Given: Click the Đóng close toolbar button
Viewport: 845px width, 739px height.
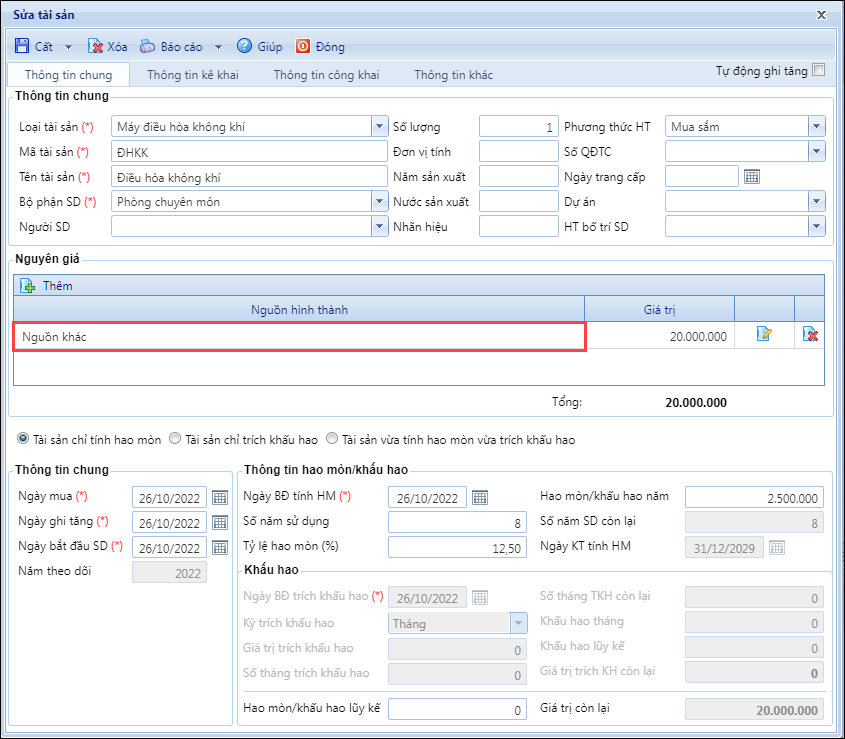Looking at the screenshot, I should tap(303, 46).
